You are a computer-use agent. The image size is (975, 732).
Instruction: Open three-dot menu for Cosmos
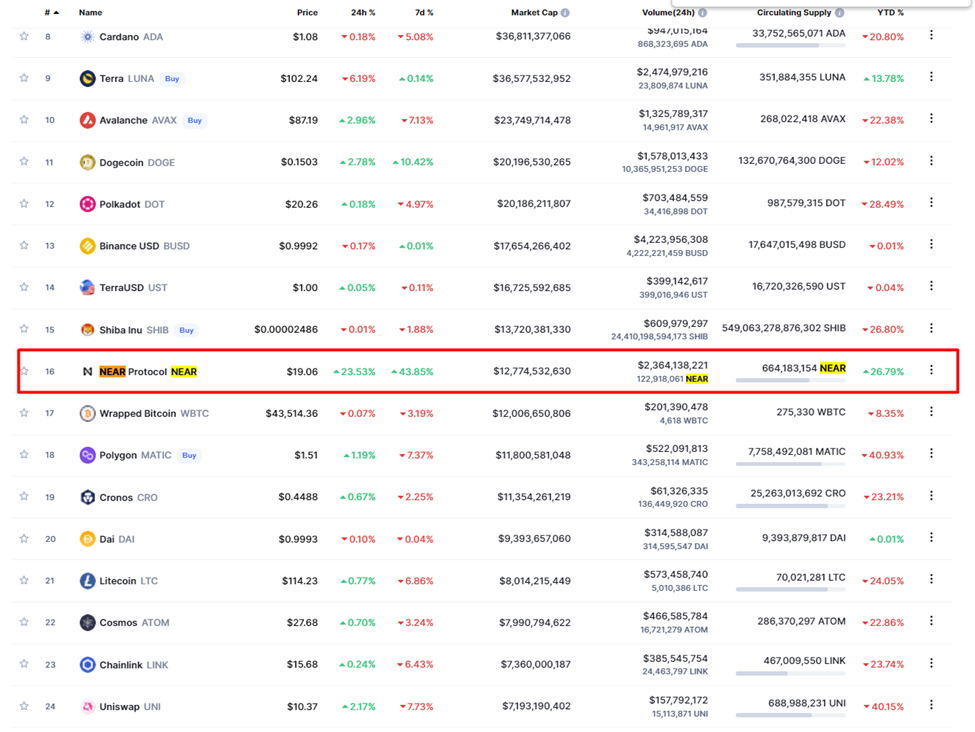[x=931, y=621]
